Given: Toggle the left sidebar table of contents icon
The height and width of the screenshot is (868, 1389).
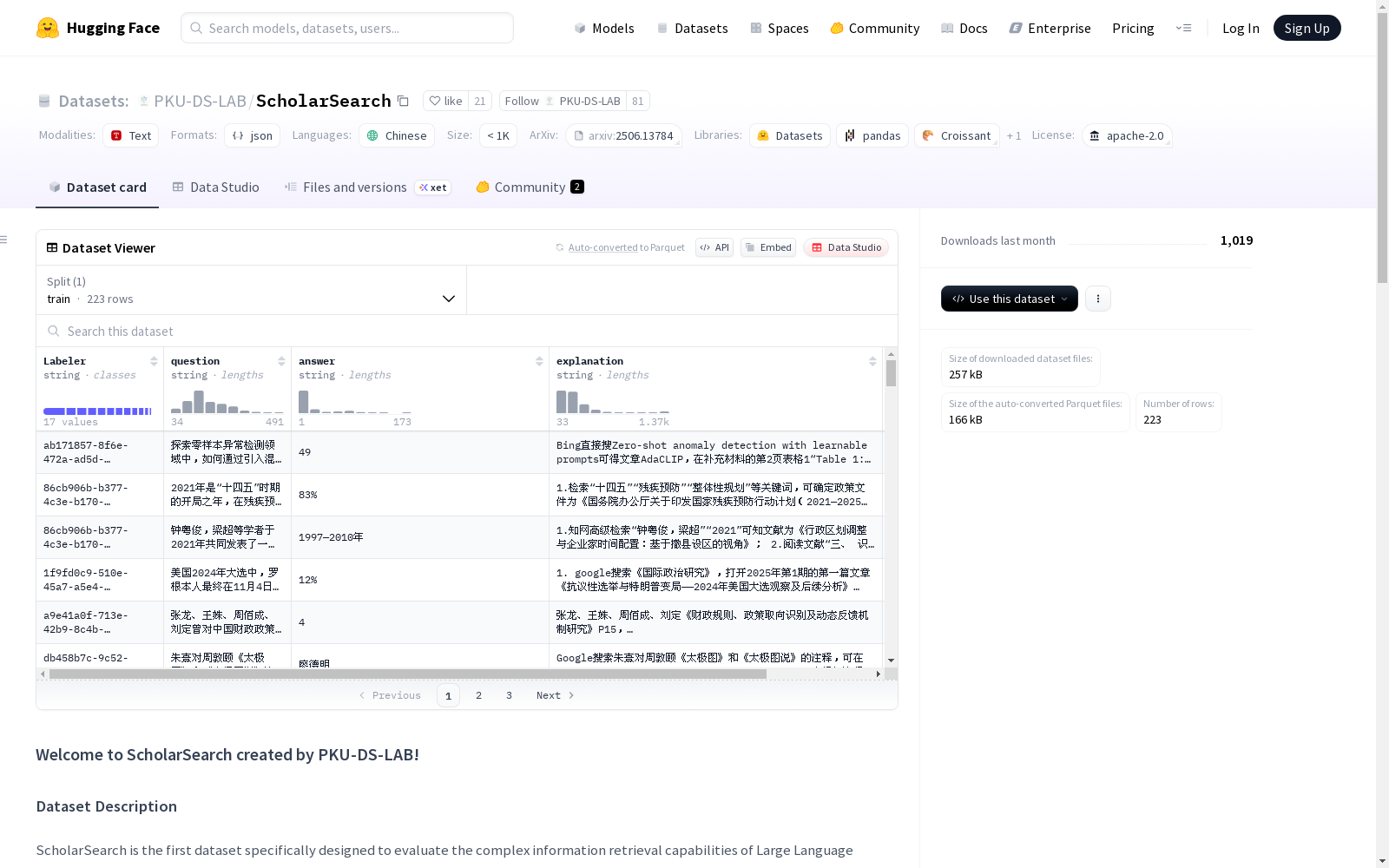Looking at the screenshot, I should pyautogui.click(x=3, y=240).
